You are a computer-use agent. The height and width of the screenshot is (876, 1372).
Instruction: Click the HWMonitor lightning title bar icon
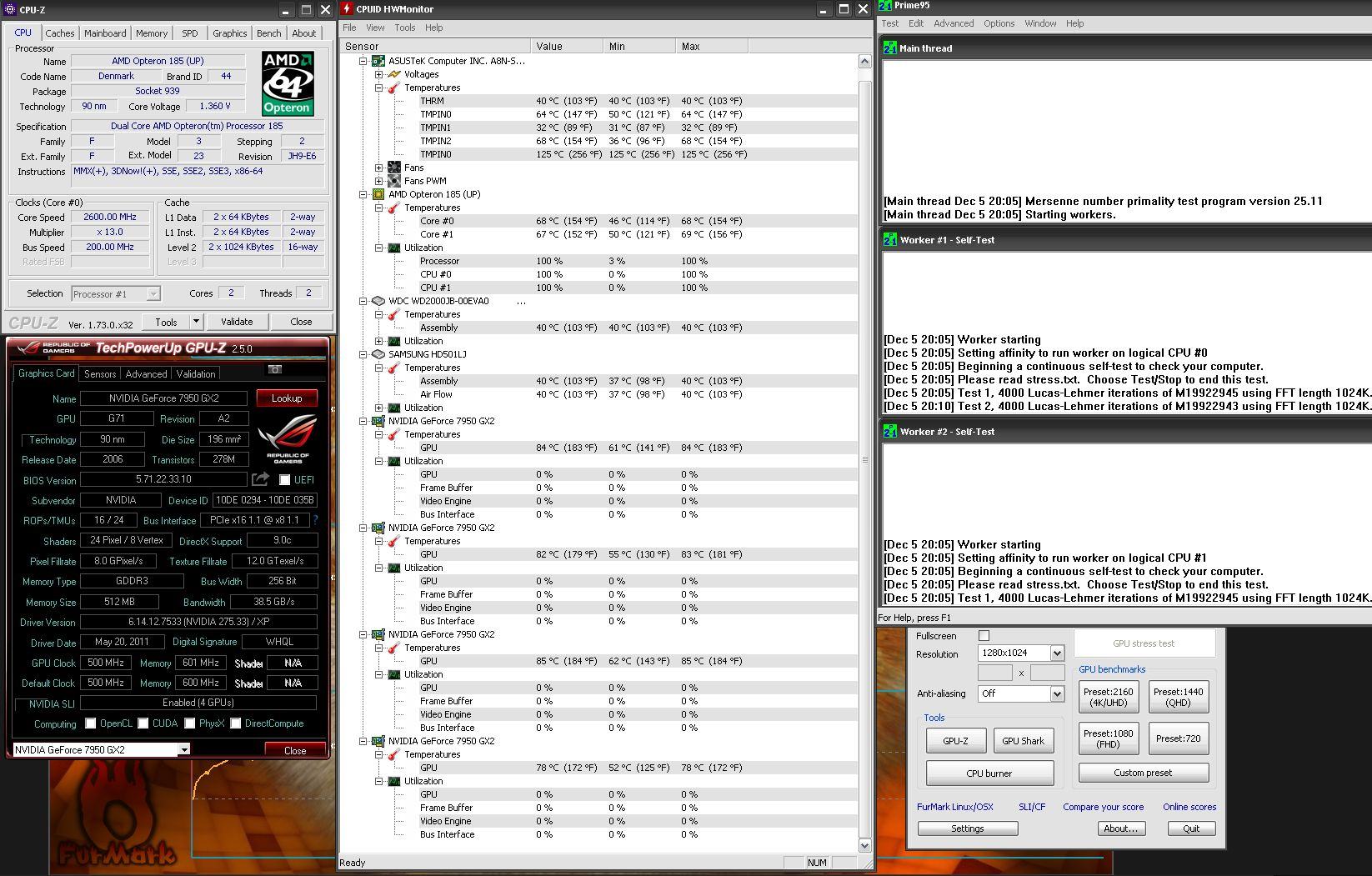pos(348,9)
